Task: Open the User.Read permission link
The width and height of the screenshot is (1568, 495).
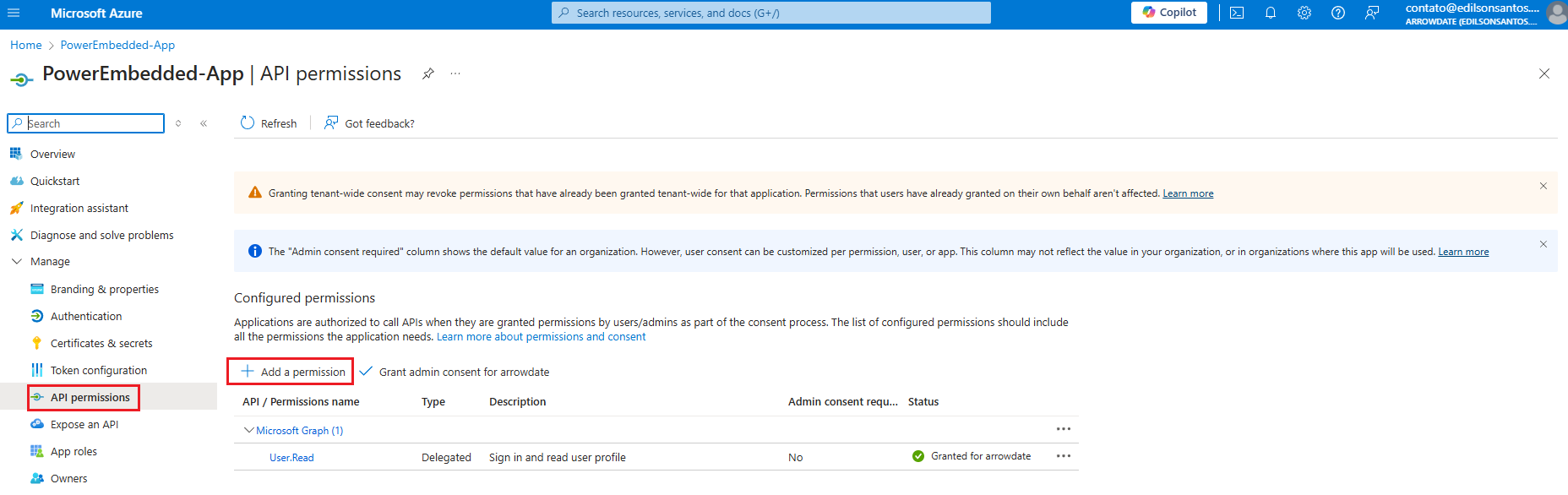Action: (x=291, y=458)
